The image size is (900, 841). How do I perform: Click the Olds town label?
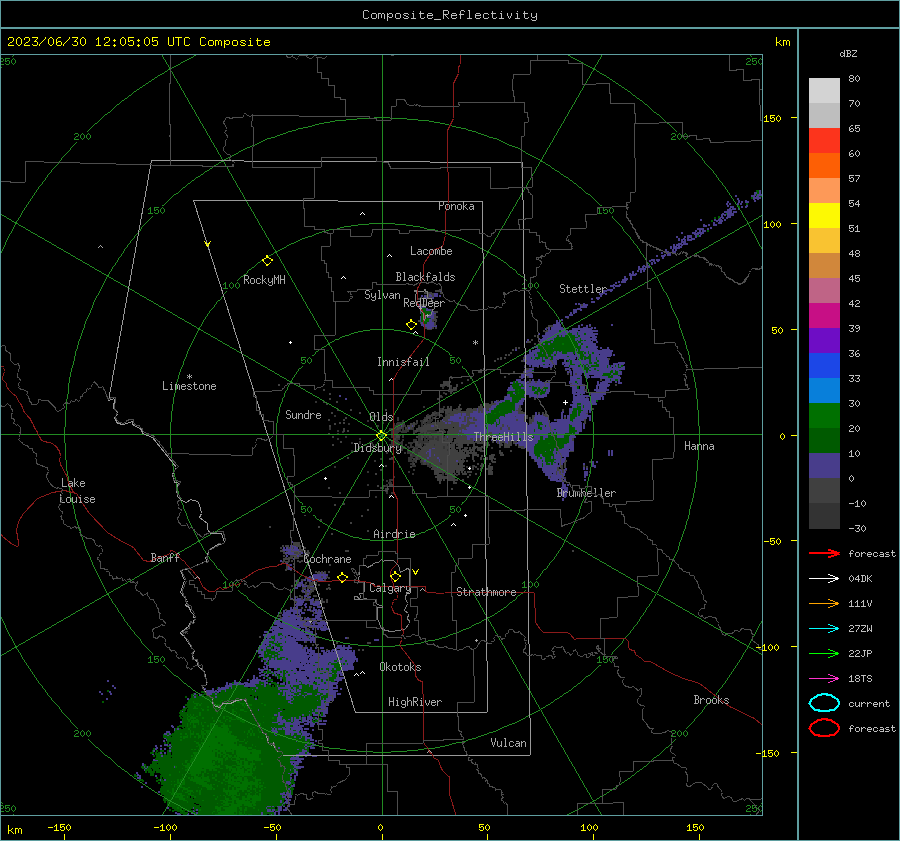(x=381, y=417)
